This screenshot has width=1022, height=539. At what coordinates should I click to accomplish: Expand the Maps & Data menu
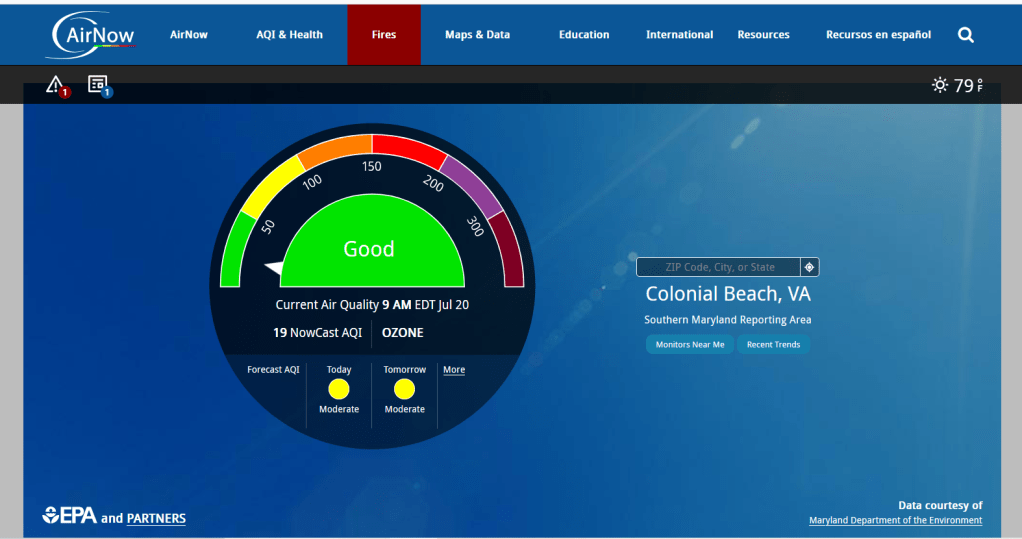(x=477, y=35)
